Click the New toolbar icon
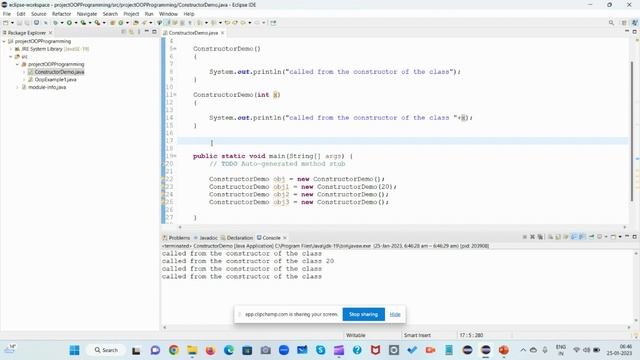This screenshot has height=360, width=640. click(x=6, y=23)
